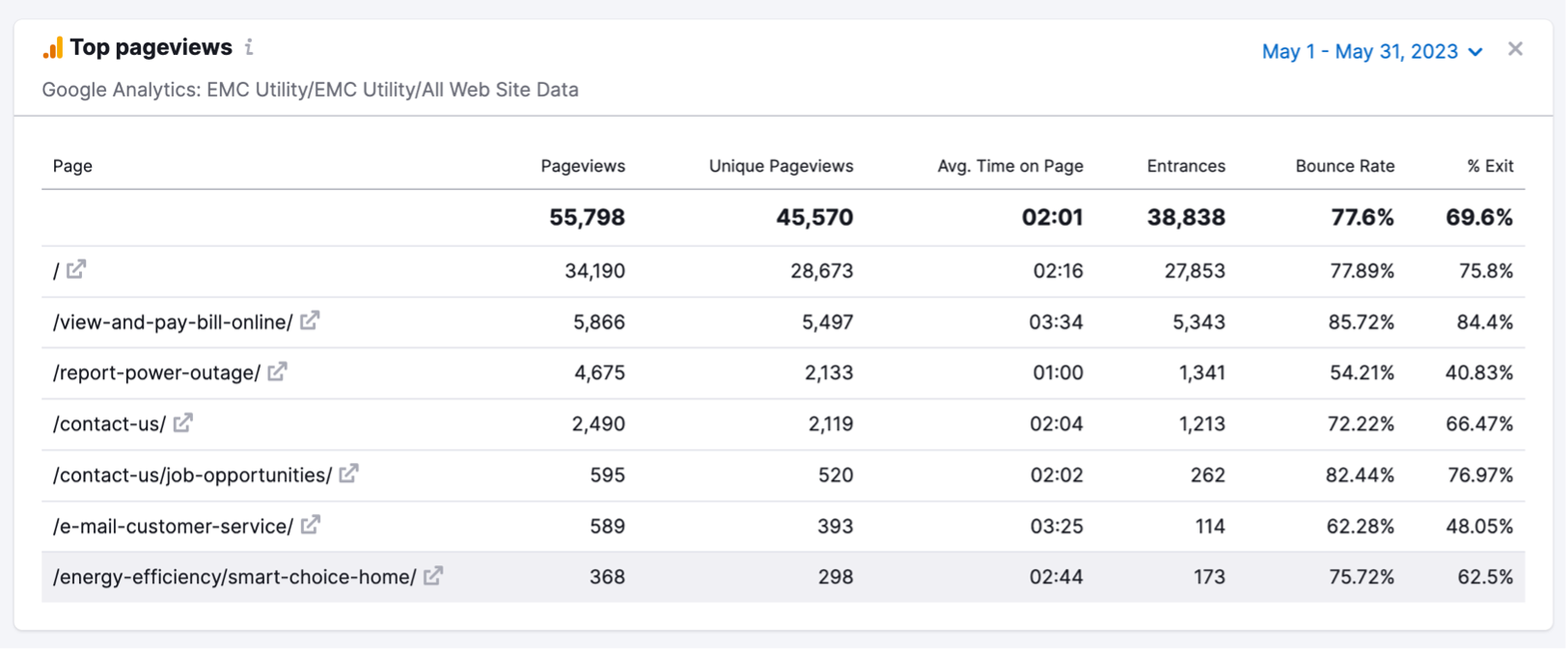
Task: Open external link icon beside /contact-us/
Action: [183, 422]
